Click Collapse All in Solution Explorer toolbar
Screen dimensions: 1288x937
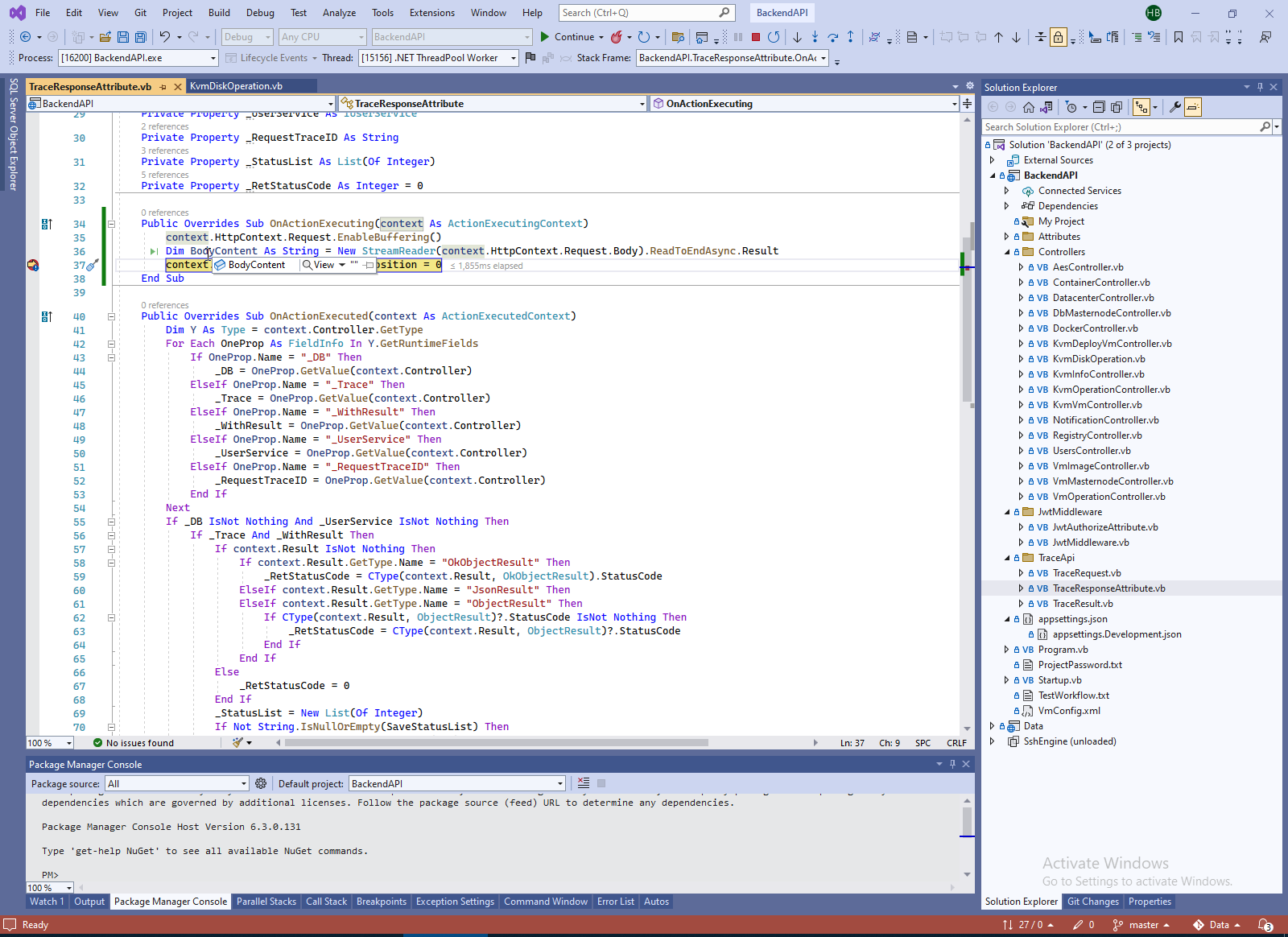click(x=1099, y=107)
